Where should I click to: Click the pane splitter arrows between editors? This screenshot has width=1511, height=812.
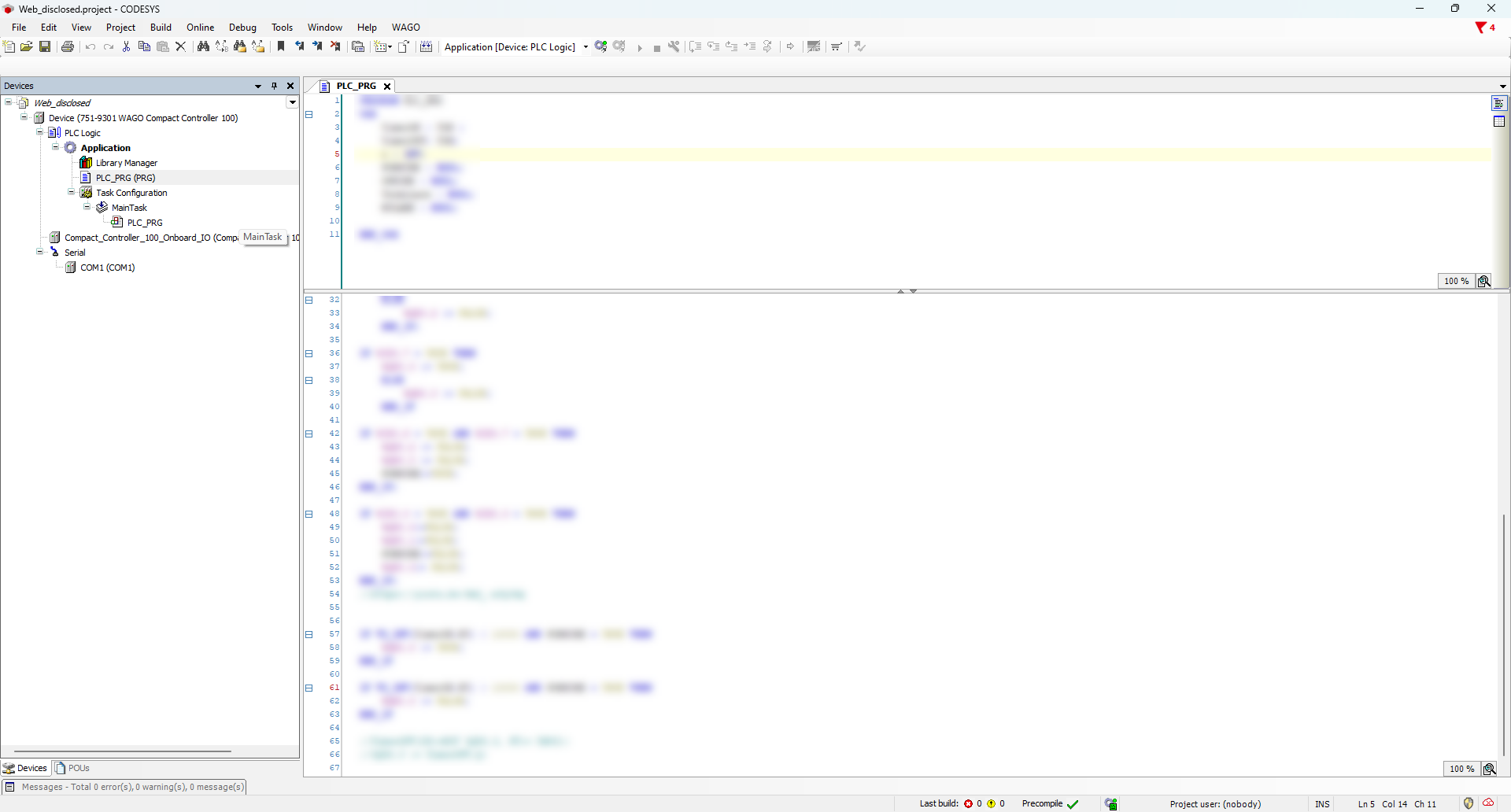pos(907,291)
